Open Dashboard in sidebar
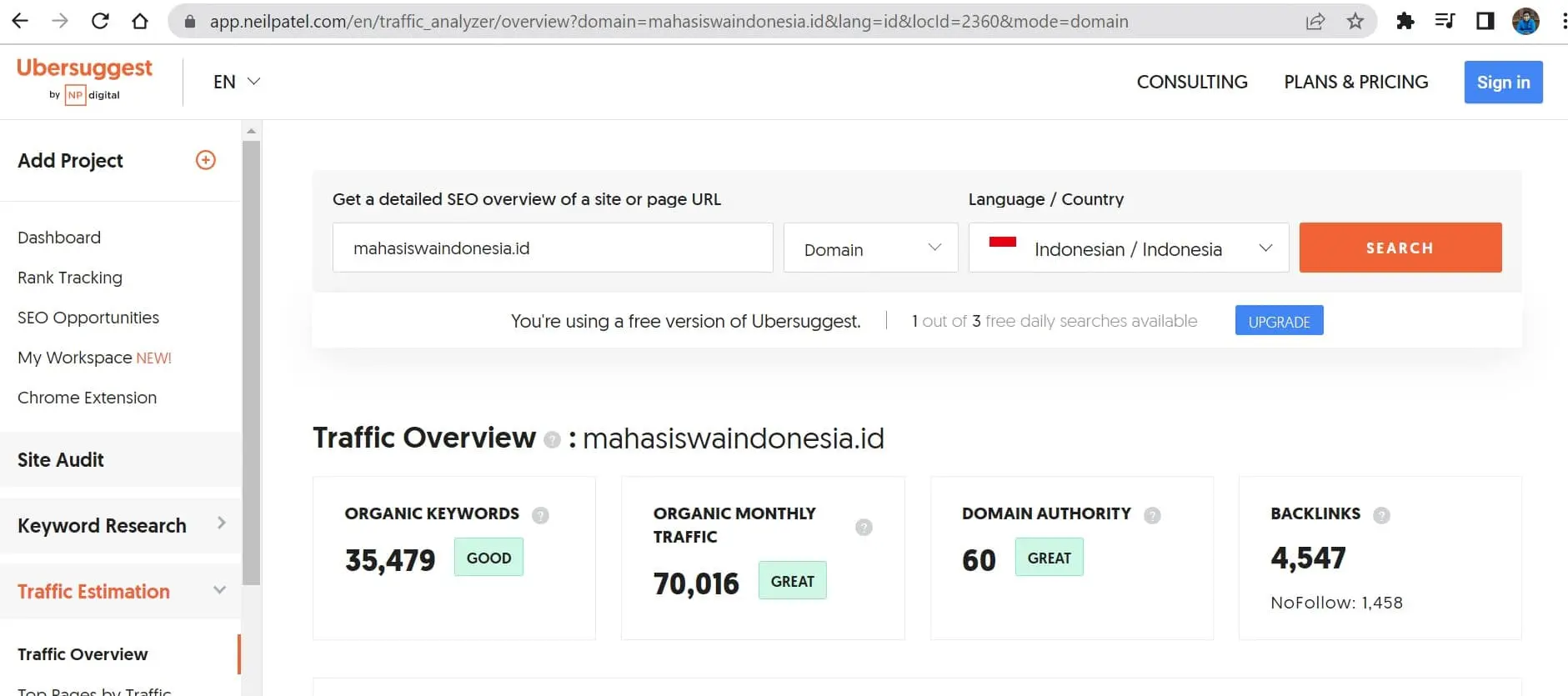Viewport: 1568px width, 696px height. 59,238
